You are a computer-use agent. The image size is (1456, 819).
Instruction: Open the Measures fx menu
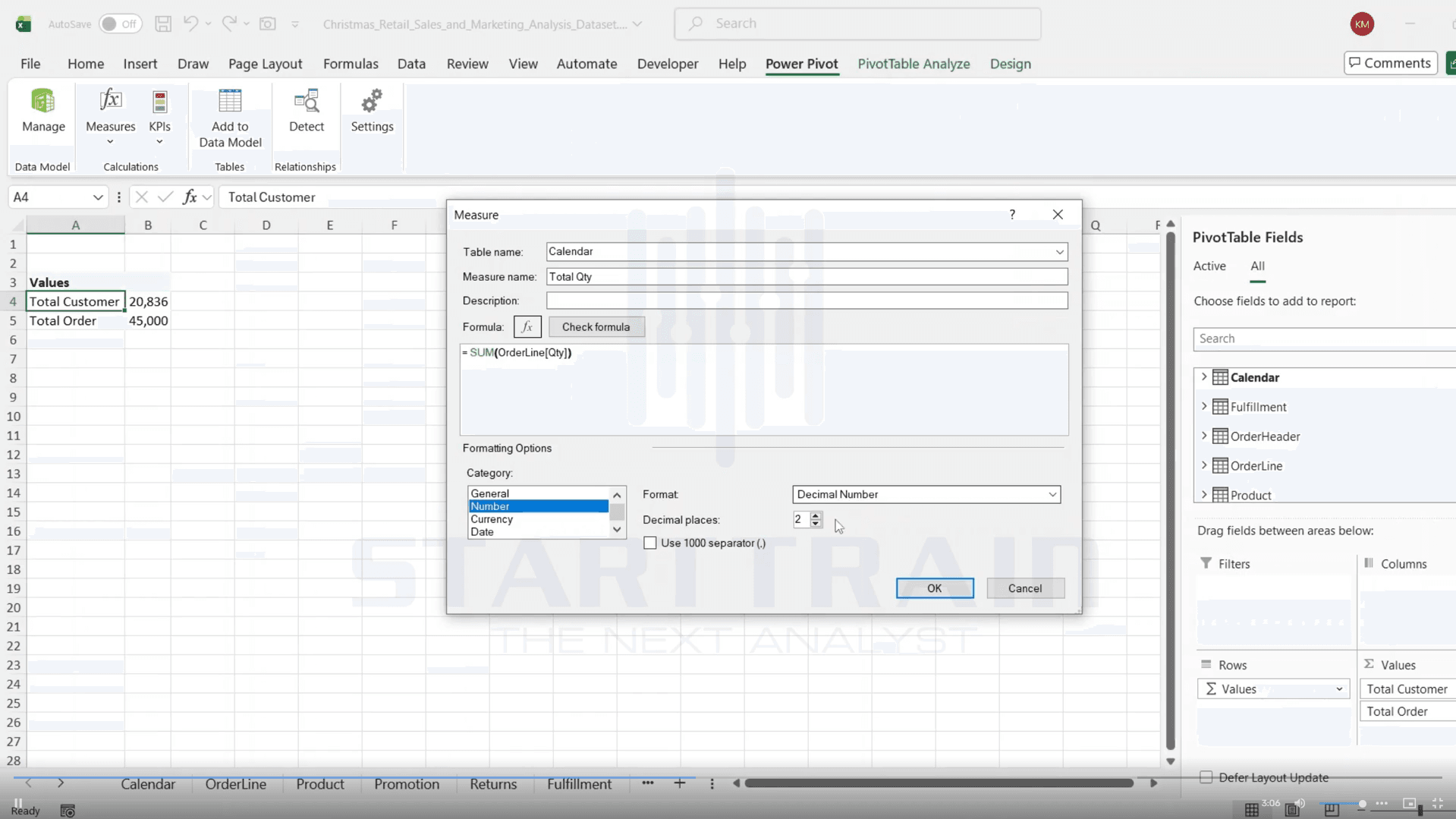pyautogui.click(x=110, y=116)
